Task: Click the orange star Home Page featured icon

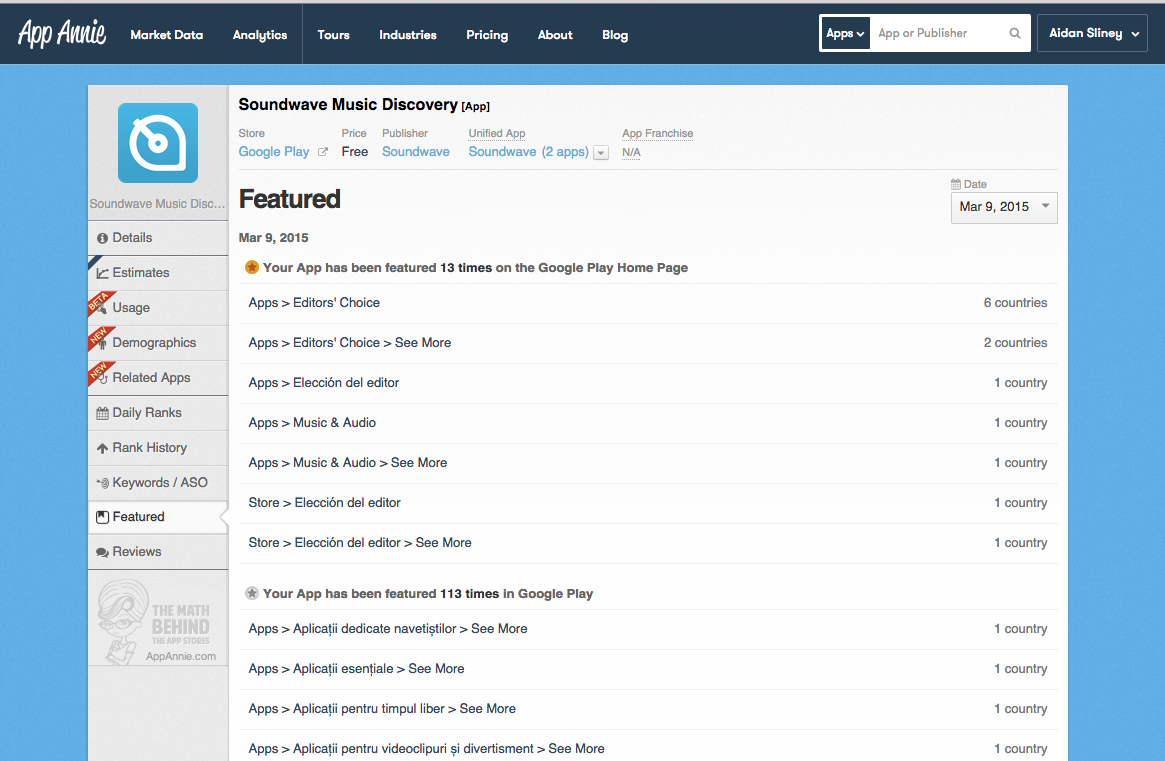Action: (252, 267)
